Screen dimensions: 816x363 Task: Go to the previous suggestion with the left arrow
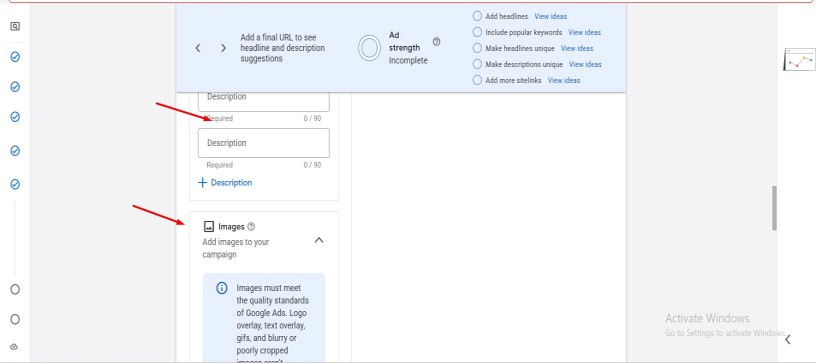198,48
